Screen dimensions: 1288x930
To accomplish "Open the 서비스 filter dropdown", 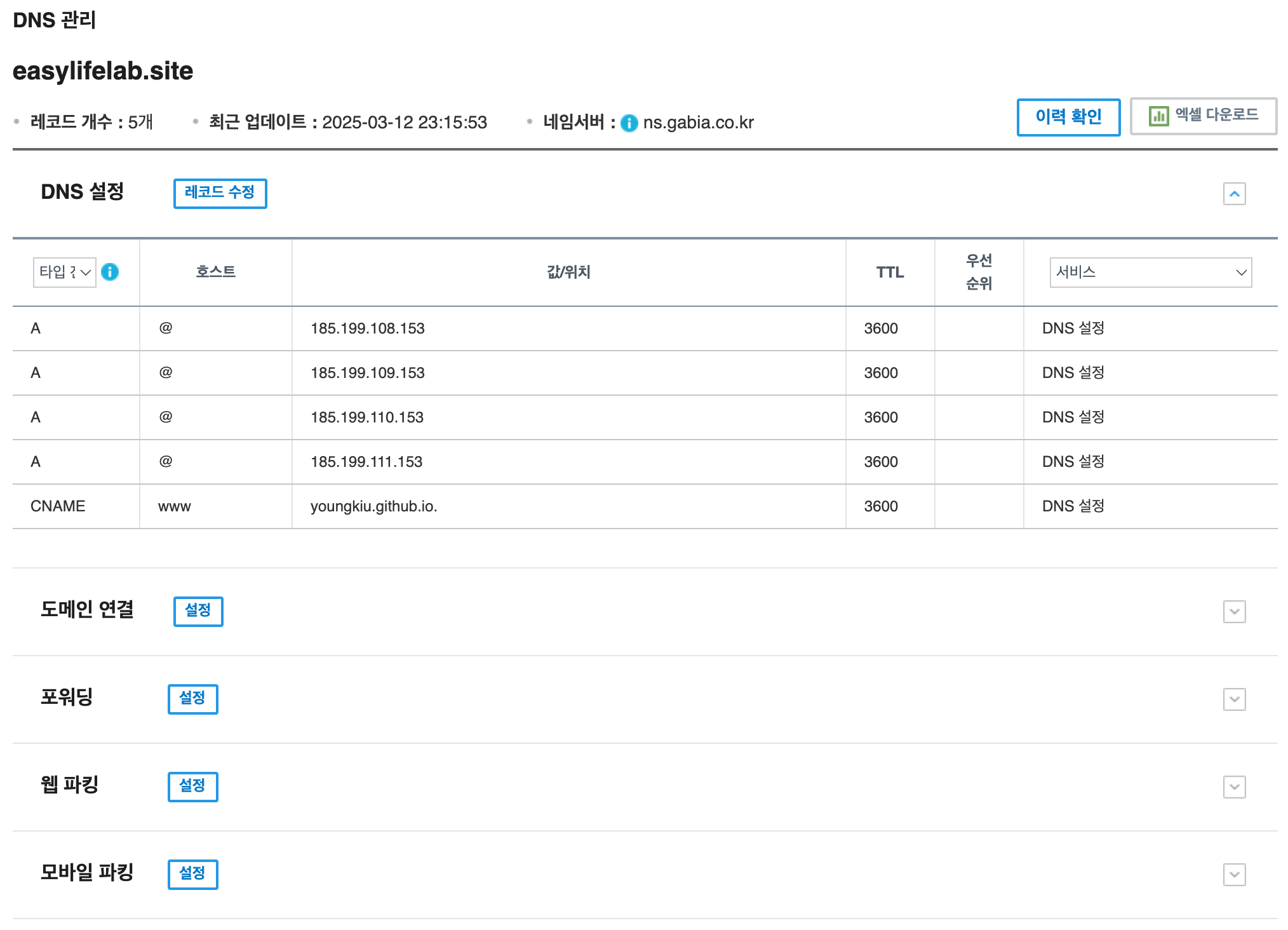I will coord(1150,273).
